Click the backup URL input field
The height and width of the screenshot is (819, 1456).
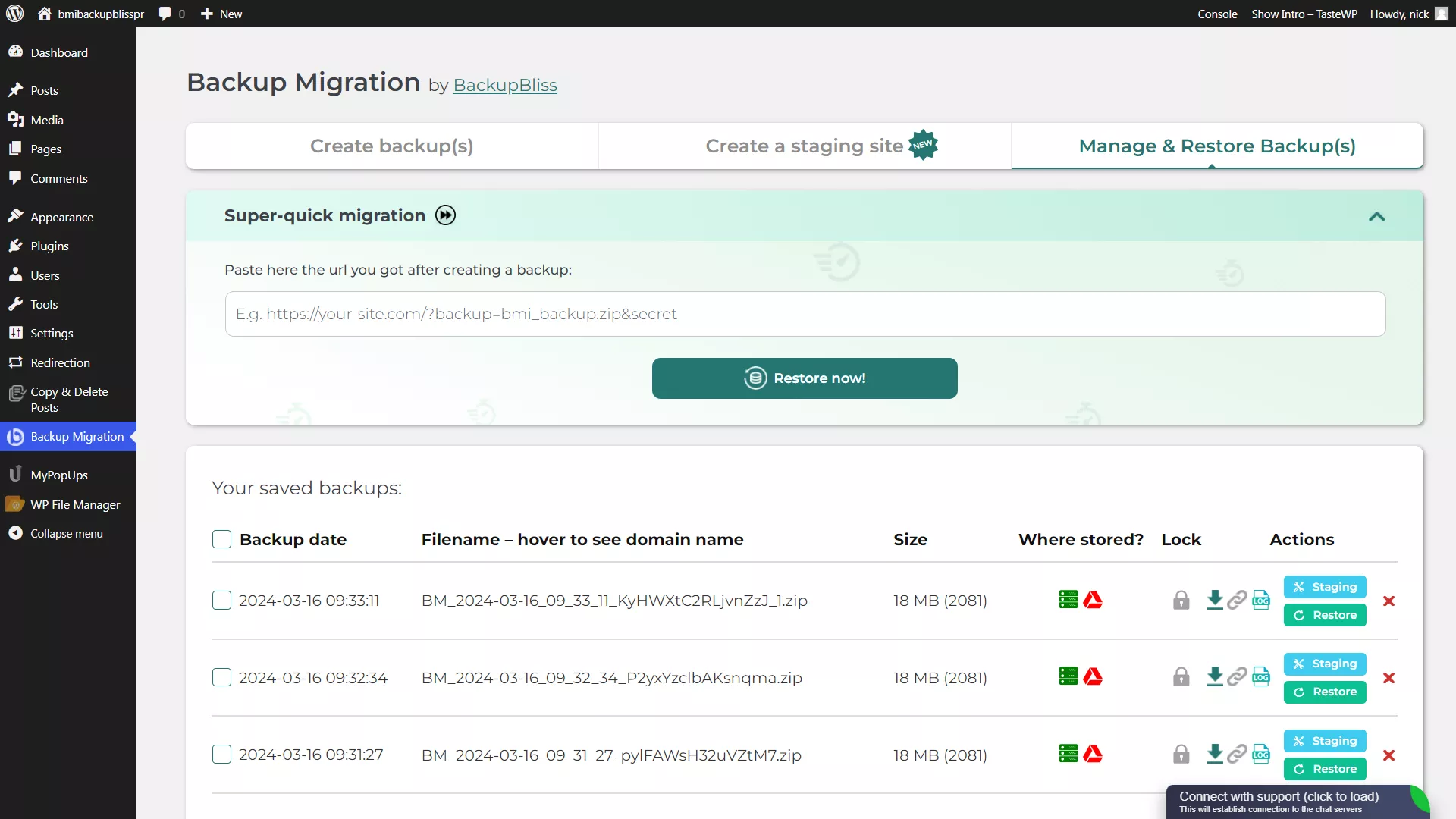pyautogui.click(x=805, y=314)
